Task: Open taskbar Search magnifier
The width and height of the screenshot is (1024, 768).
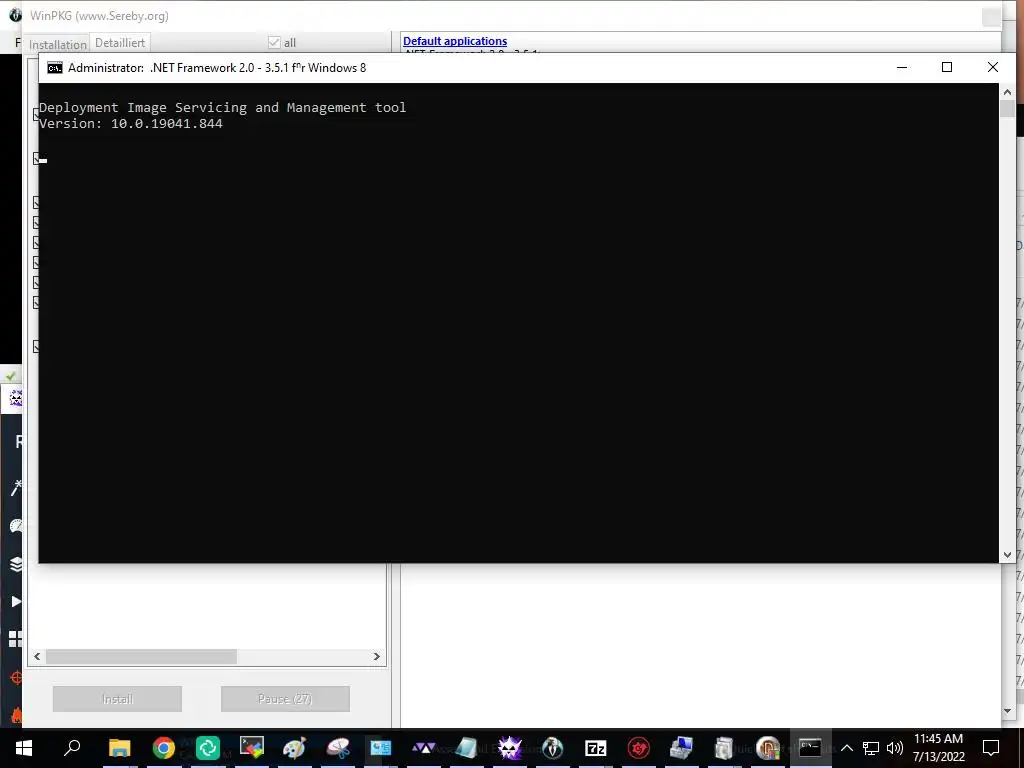Action: click(x=72, y=748)
